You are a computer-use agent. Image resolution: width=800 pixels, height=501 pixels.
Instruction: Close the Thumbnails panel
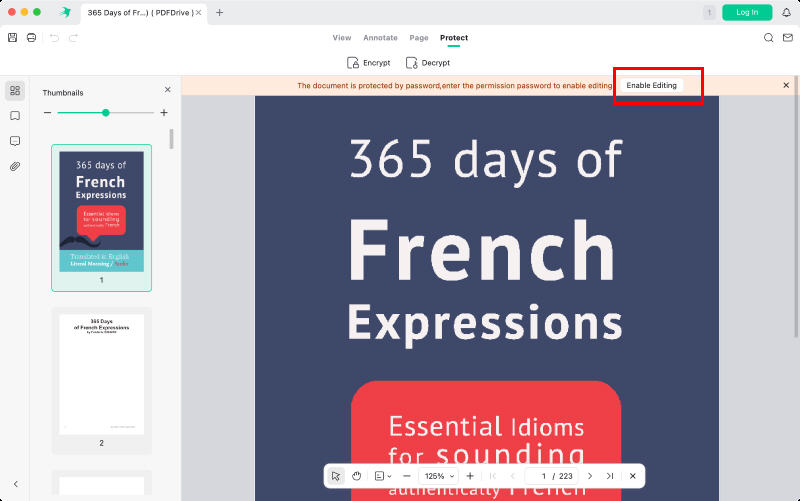(x=168, y=90)
